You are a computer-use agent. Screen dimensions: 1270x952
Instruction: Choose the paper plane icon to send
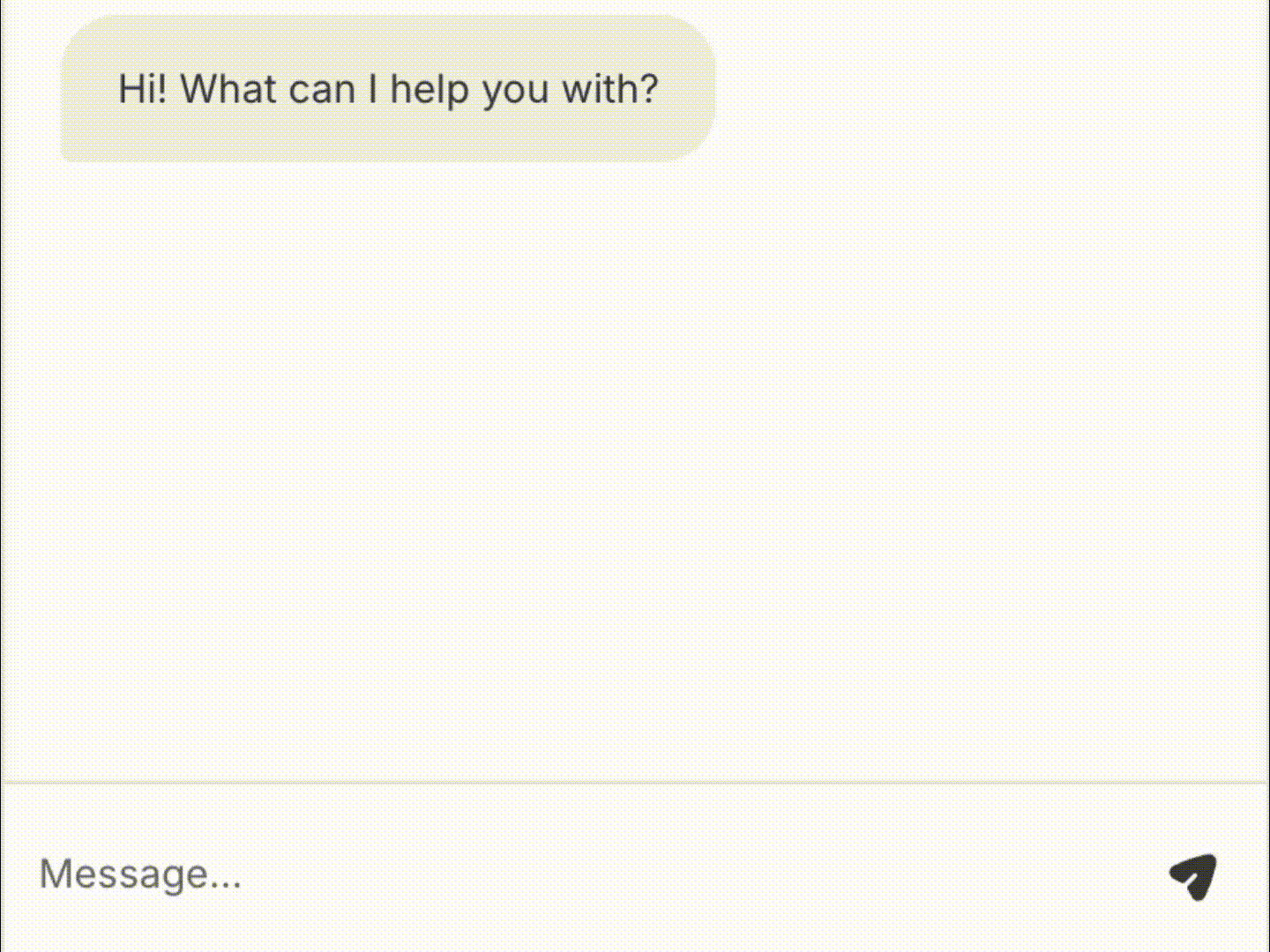1194,876
